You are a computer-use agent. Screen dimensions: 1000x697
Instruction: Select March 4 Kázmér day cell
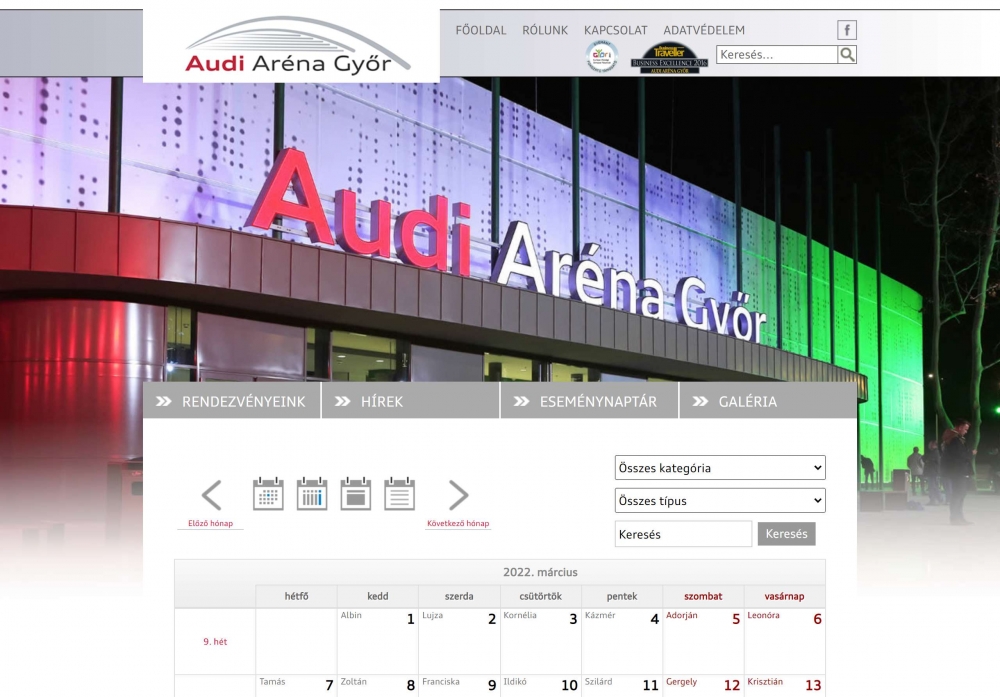(622, 641)
